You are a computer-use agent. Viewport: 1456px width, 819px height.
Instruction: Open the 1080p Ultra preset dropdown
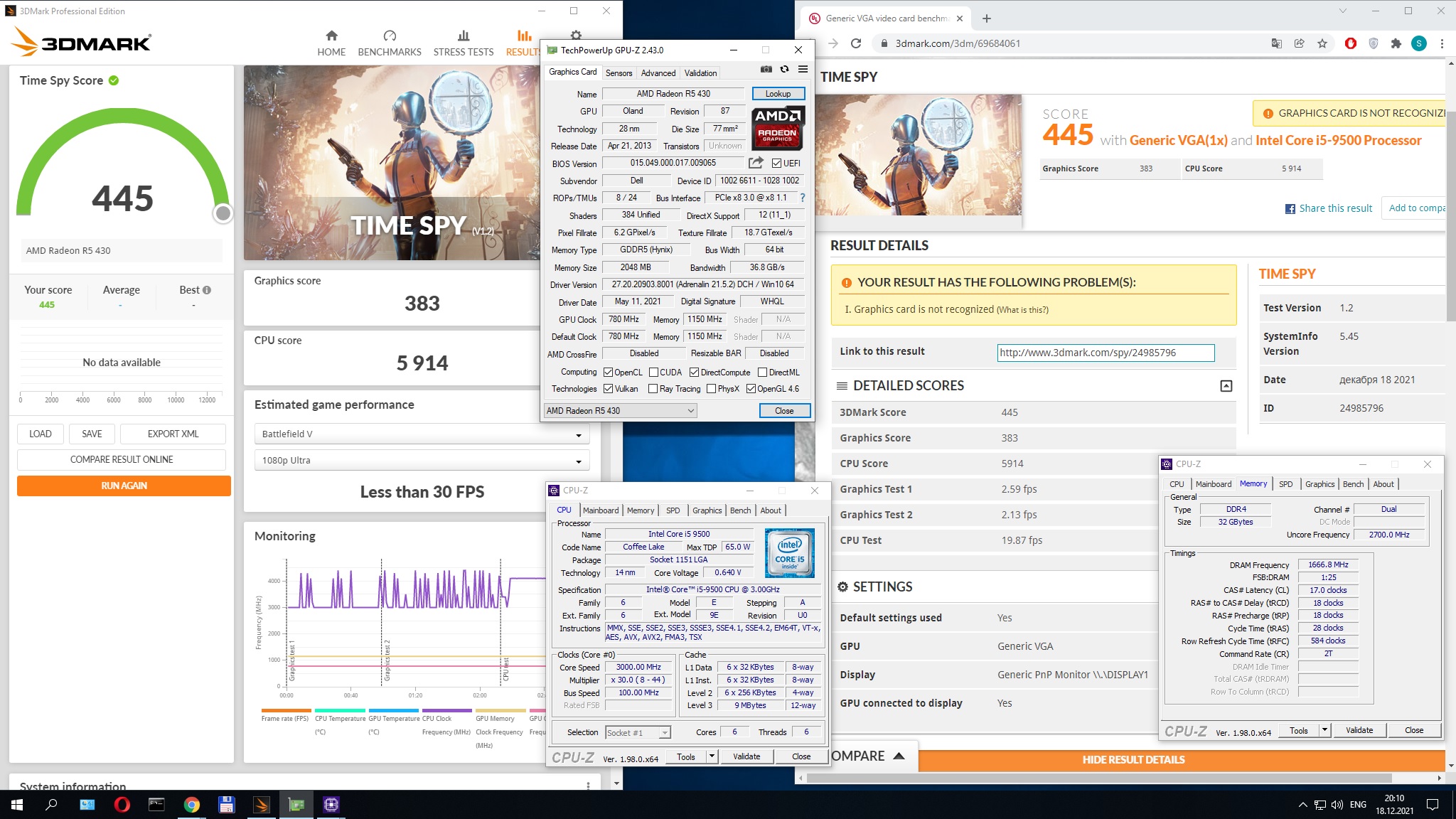422,460
